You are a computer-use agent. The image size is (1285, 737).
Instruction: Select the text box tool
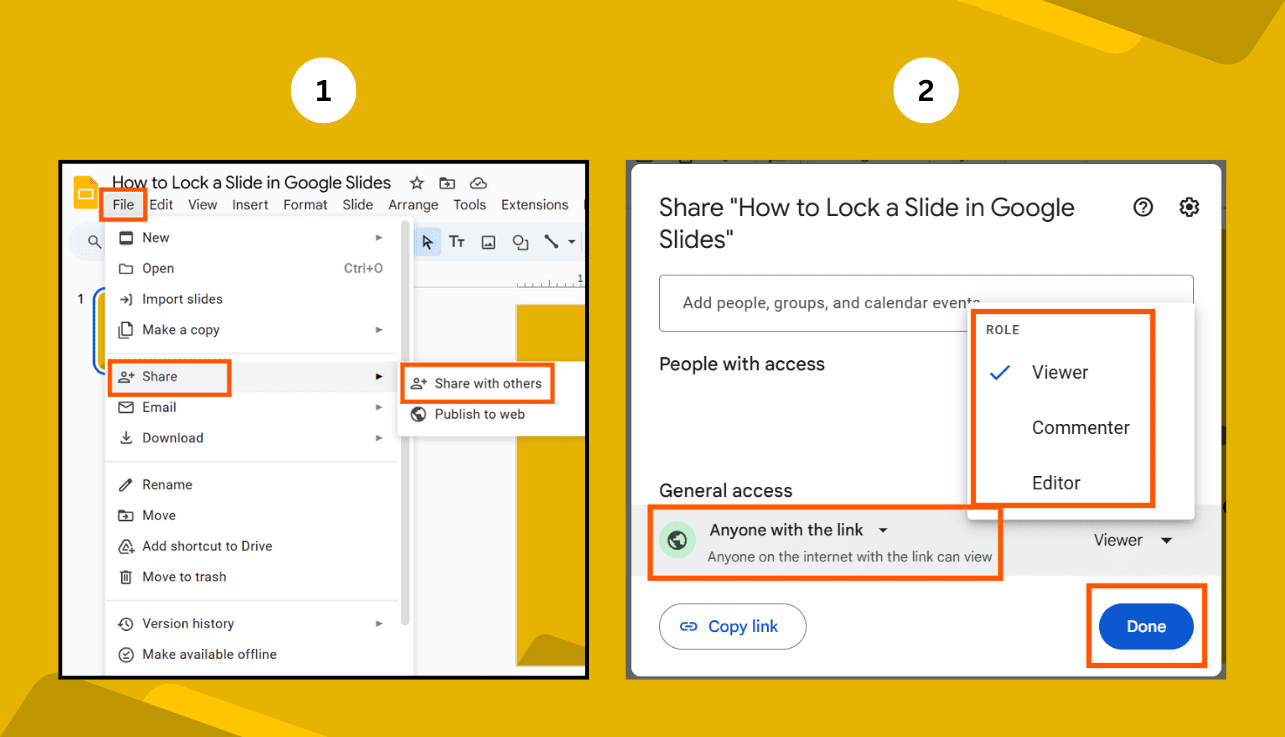pyautogui.click(x=457, y=241)
